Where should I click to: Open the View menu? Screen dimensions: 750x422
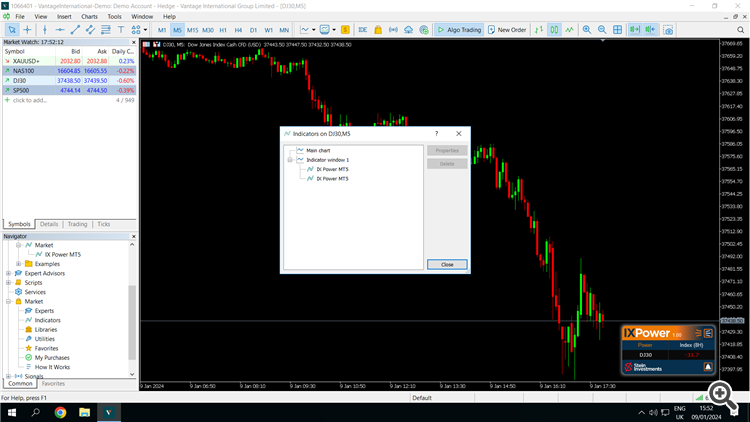tap(41, 16)
